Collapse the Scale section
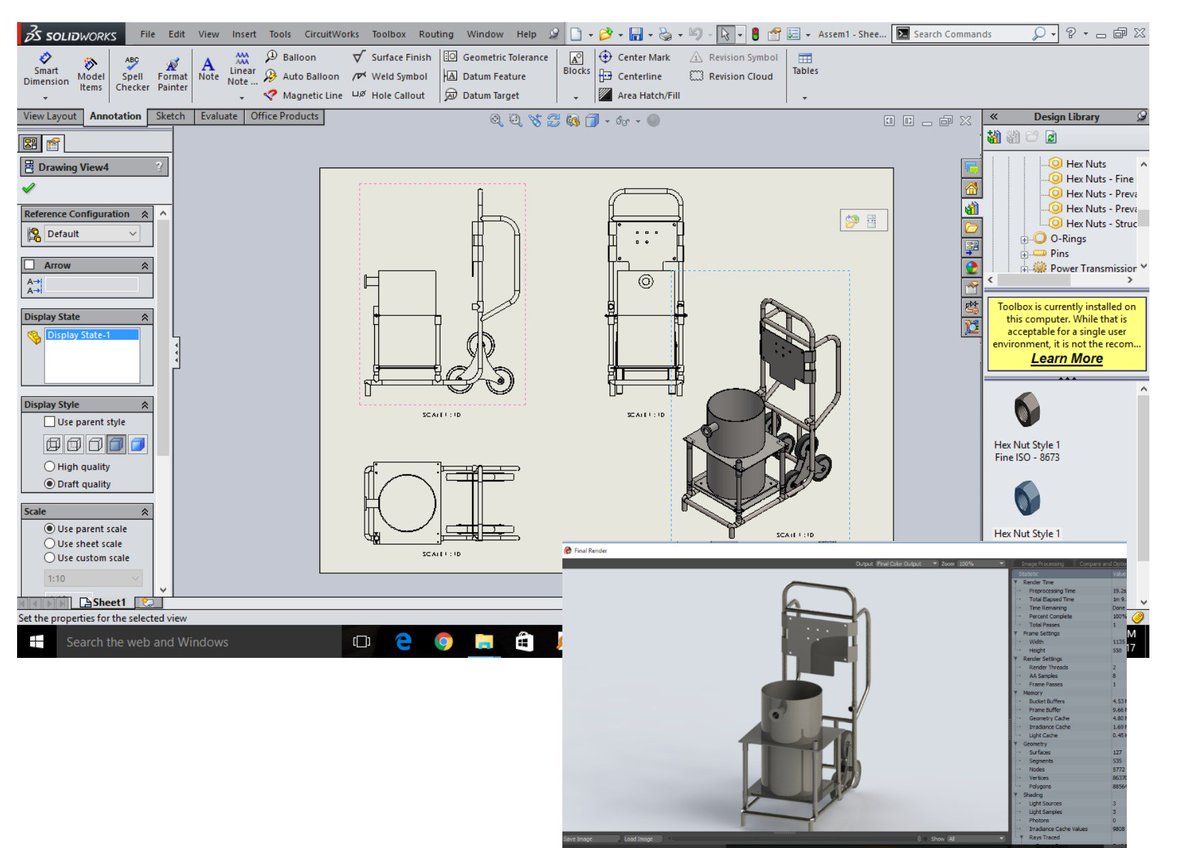 click(145, 511)
